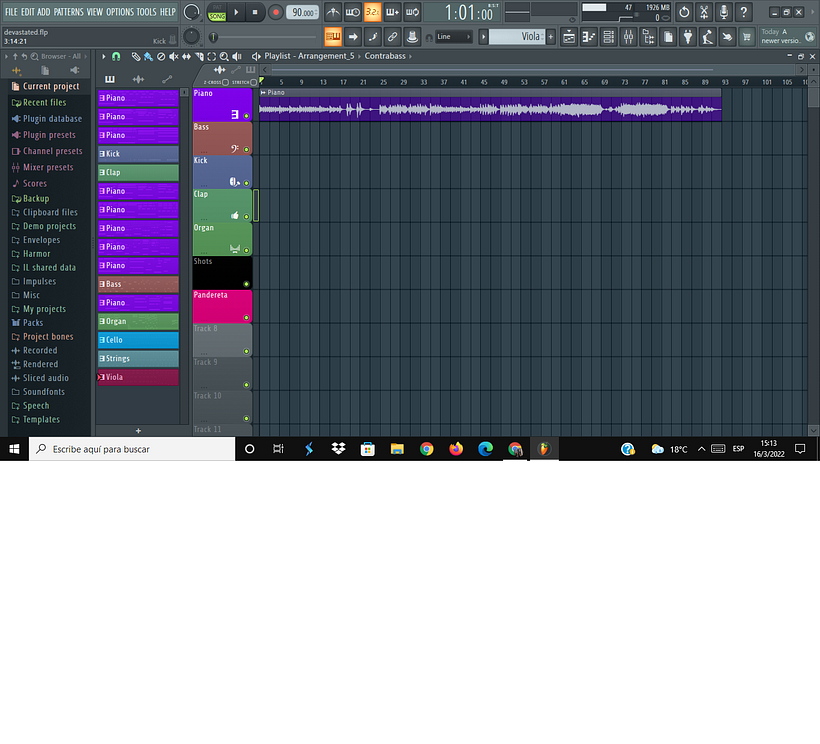The width and height of the screenshot is (820, 744).
Task: Select the playlist Zoom tool
Action: coord(224,56)
